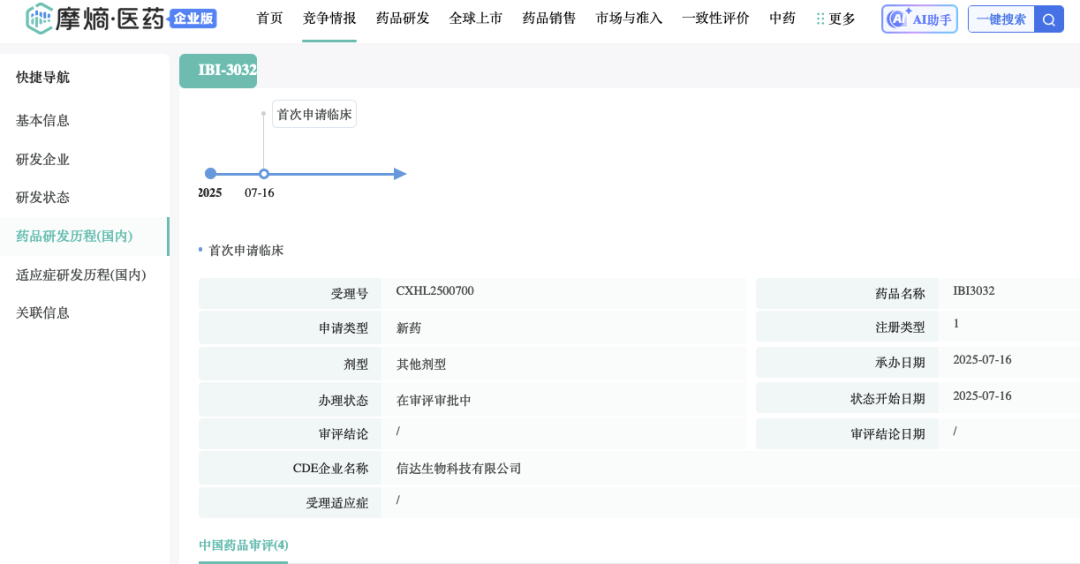The image size is (1080, 564).
Task: Go to 研发状态 in quick navigation
Action: pyautogui.click(x=43, y=198)
